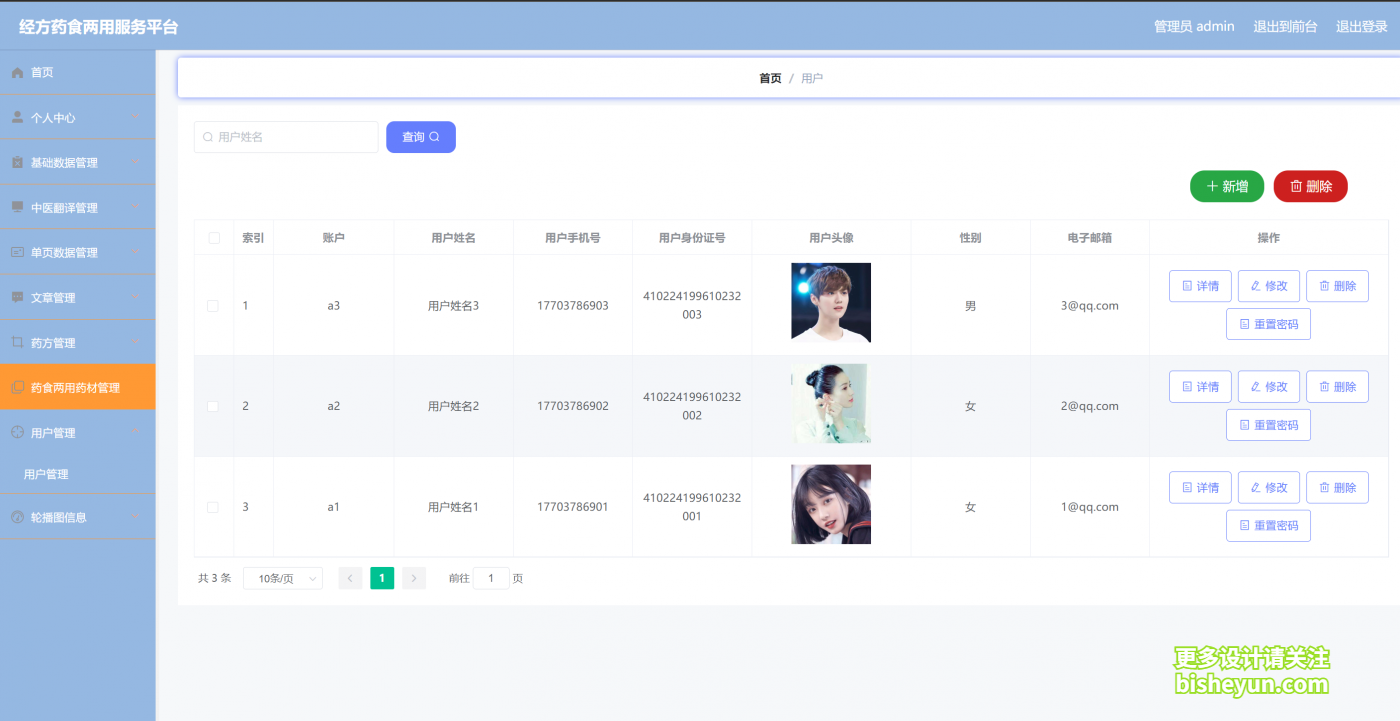
Task: Click the 用户身份证号 column header
Action: (x=692, y=238)
